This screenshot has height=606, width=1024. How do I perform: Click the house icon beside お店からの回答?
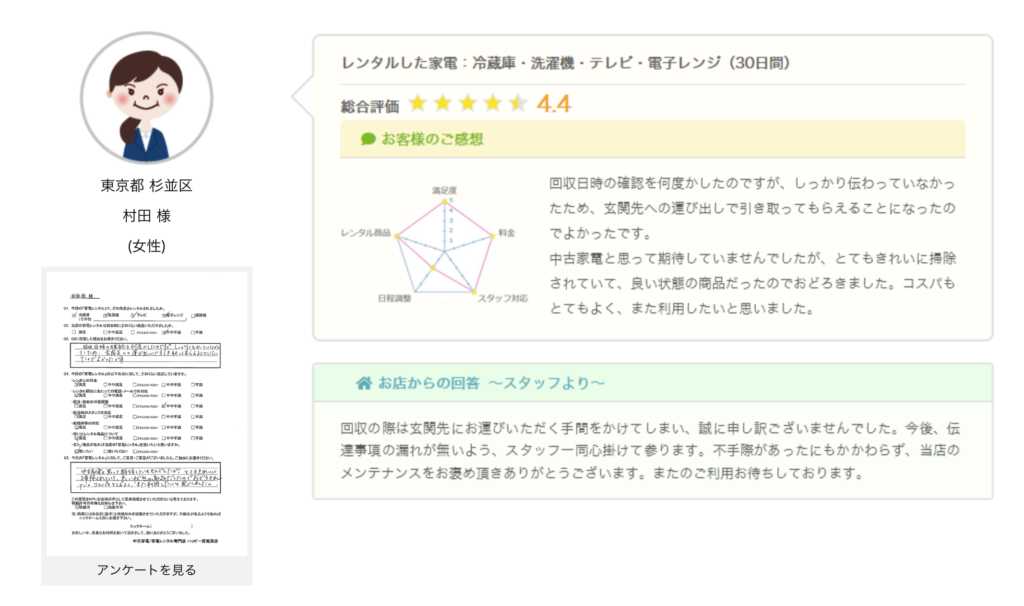click(364, 383)
